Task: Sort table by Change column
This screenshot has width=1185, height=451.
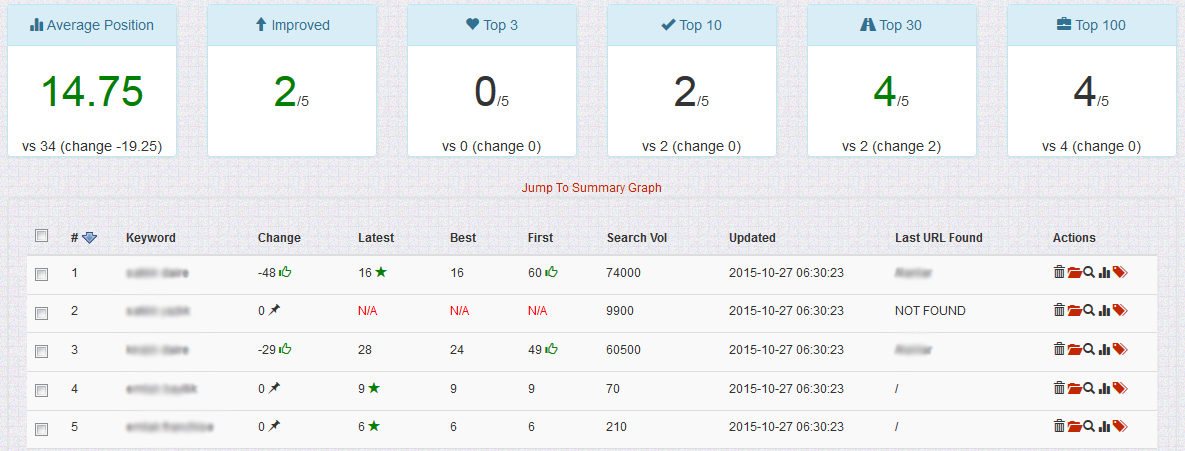Action: coord(279,237)
